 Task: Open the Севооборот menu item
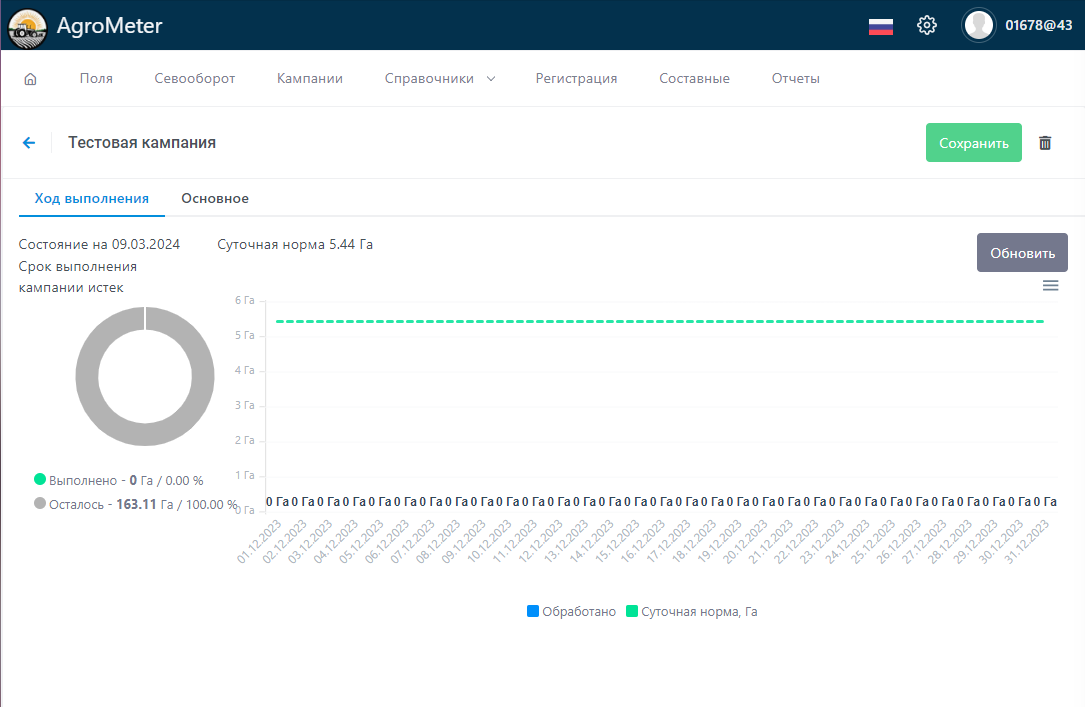(x=195, y=79)
